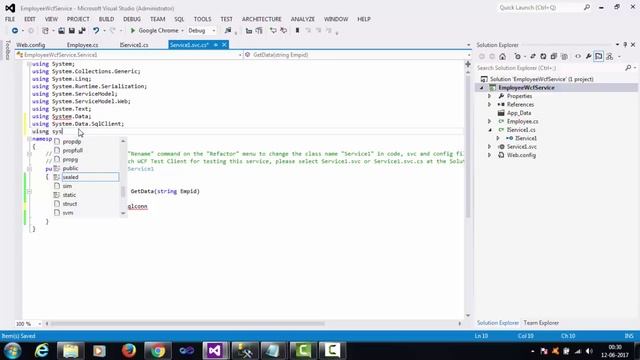The width and height of the screenshot is (640, 360).
Task: Open the Toolbox side panel
Action: 7,50
